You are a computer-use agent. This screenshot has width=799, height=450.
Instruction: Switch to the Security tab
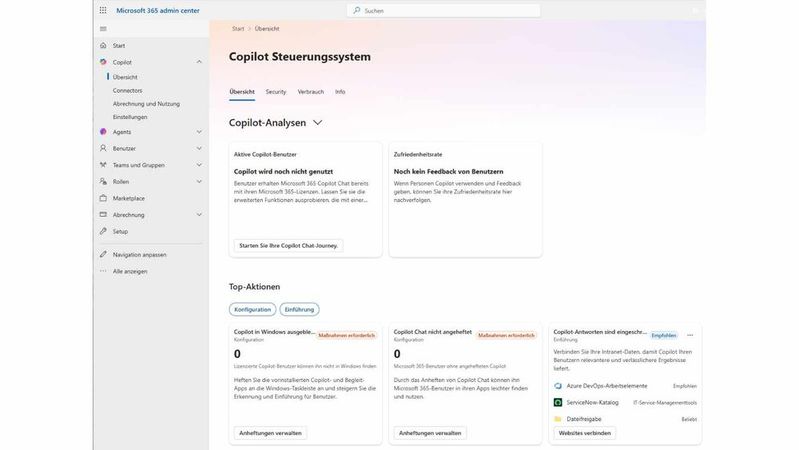click(276, 92)
